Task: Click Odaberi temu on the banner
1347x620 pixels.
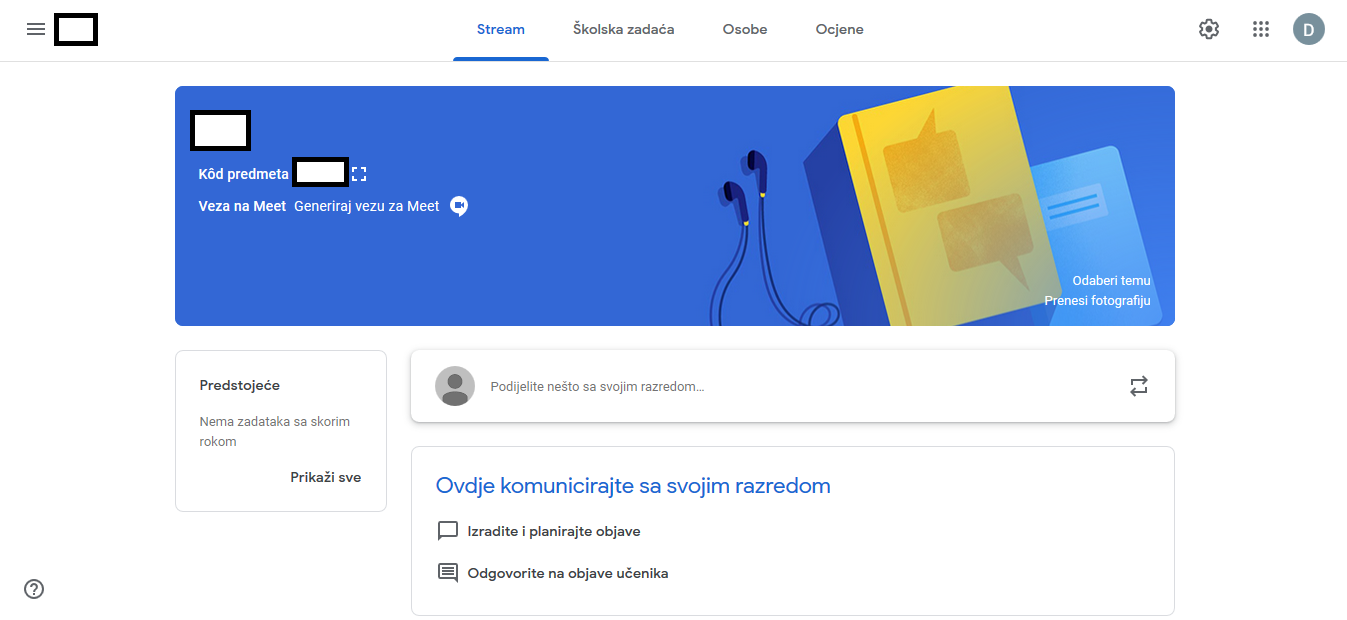Action: pyautogui.click(x=1112, y=281)
